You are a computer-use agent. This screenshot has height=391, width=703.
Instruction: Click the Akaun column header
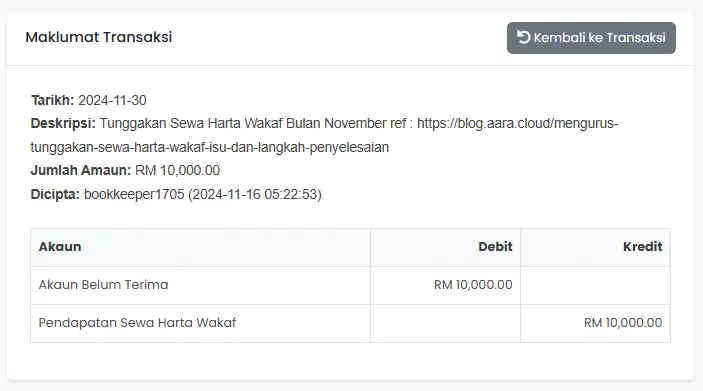pos(60,247)
